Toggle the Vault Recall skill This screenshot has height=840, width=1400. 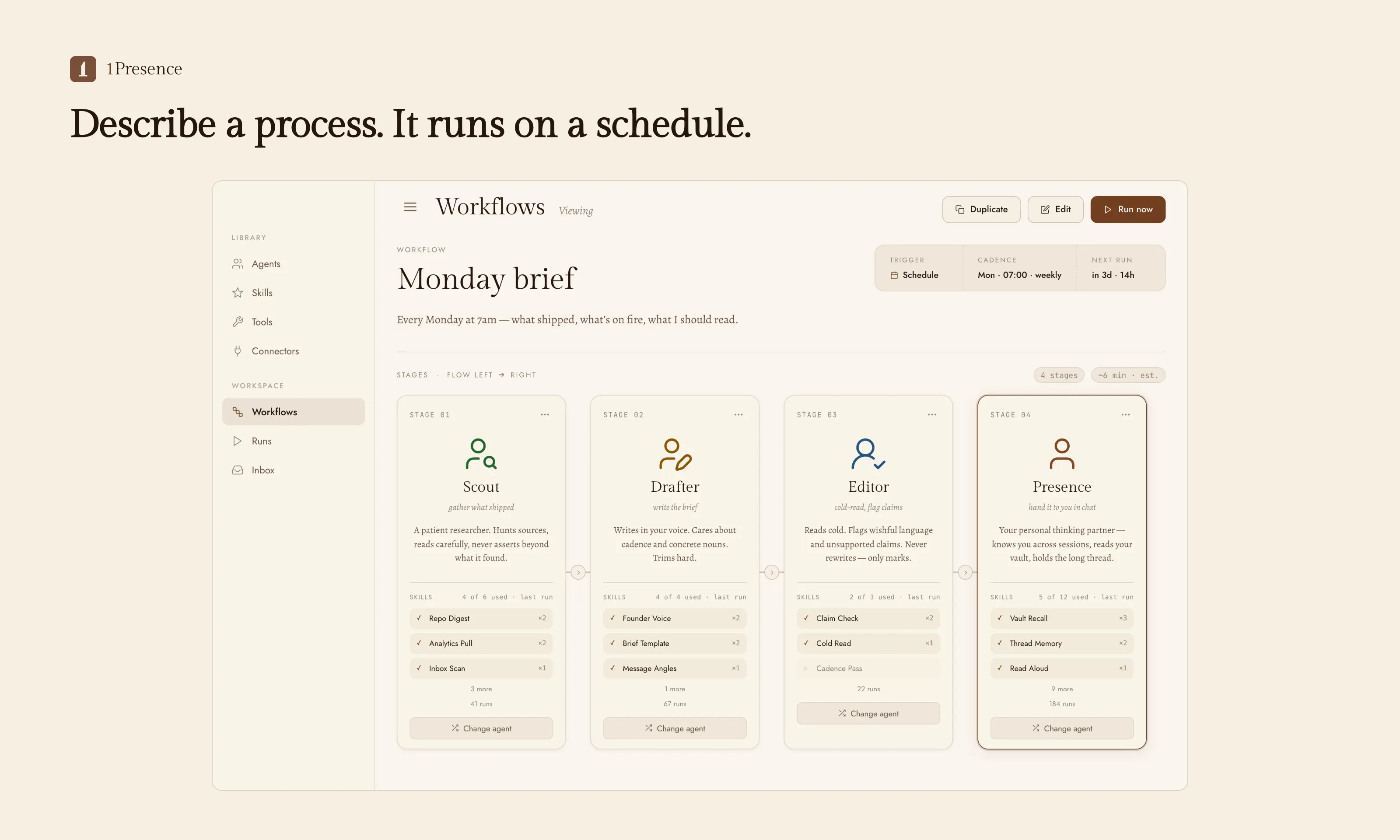[1062, 618]
